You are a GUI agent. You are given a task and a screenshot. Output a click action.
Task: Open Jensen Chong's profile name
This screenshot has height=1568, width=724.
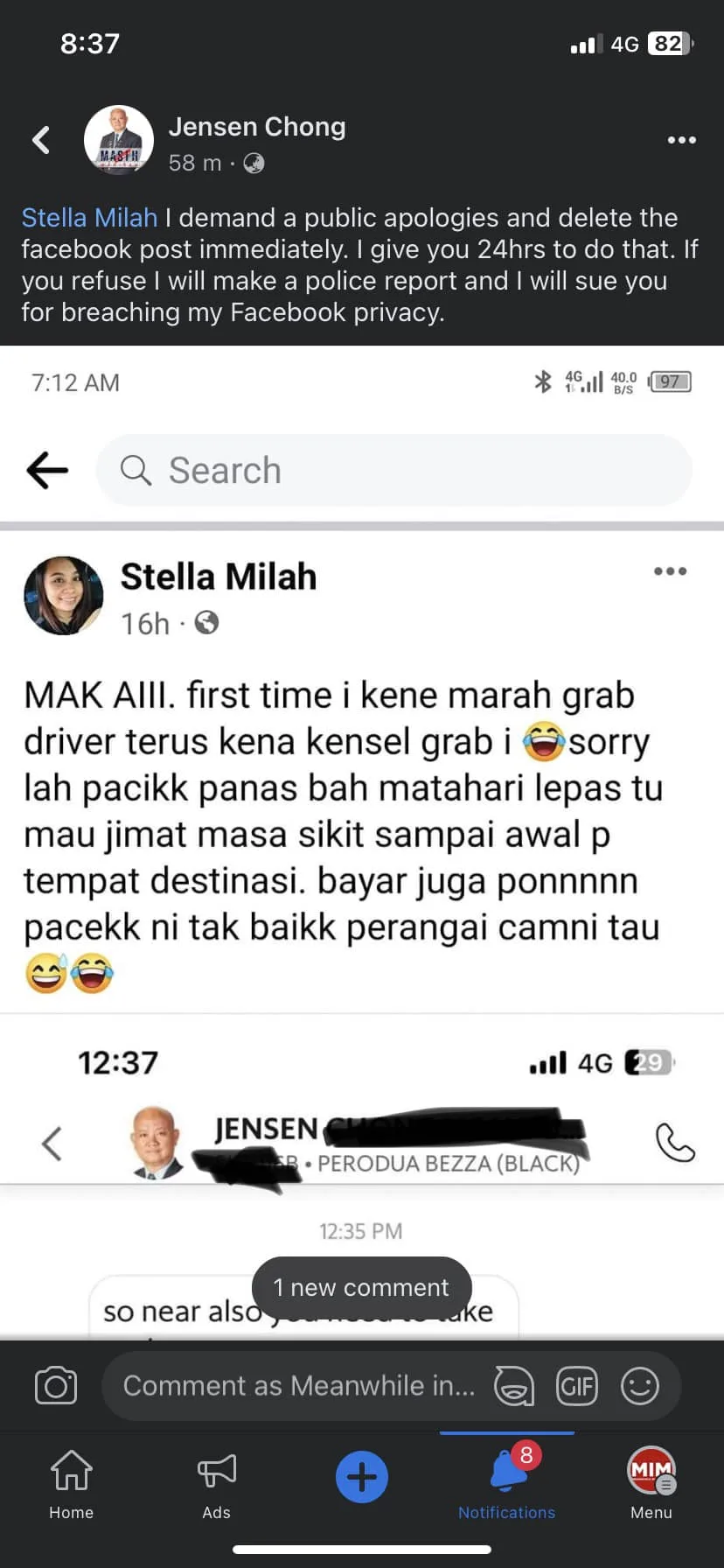(x=257, y=127)
